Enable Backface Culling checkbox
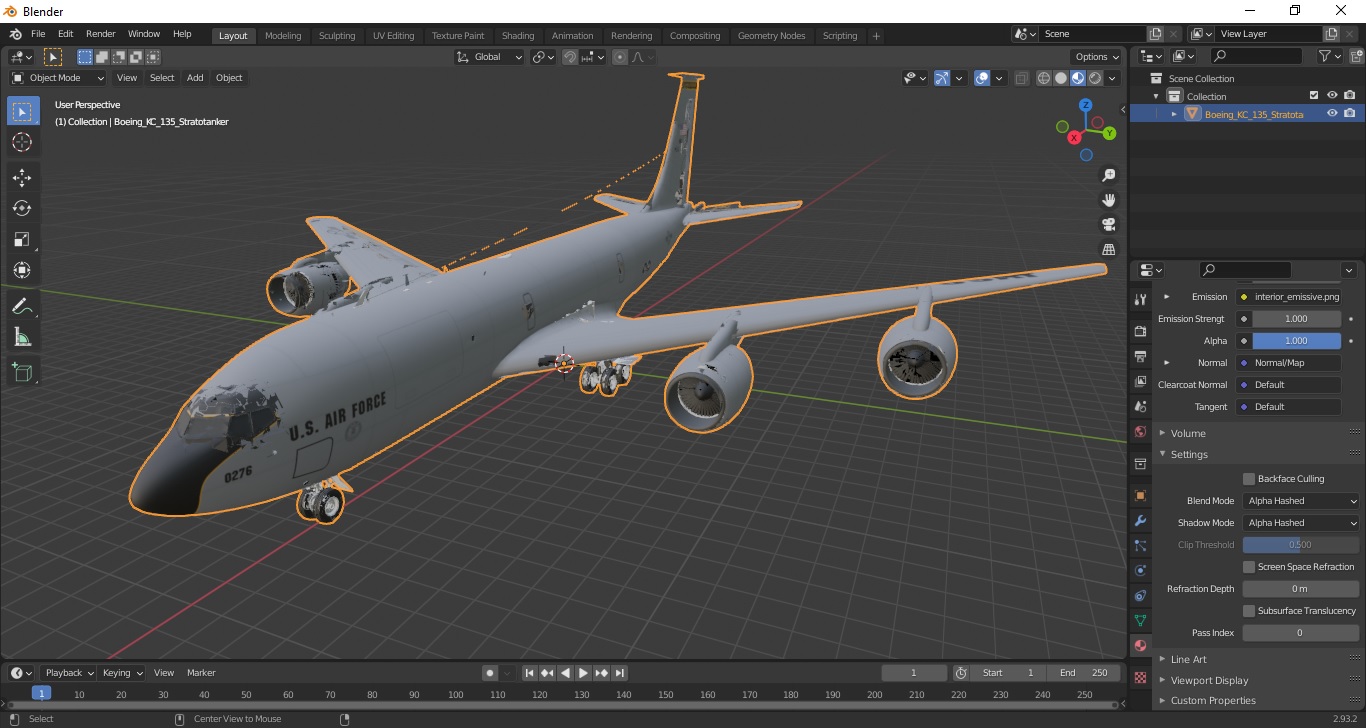 click(x=1249, y=479)
